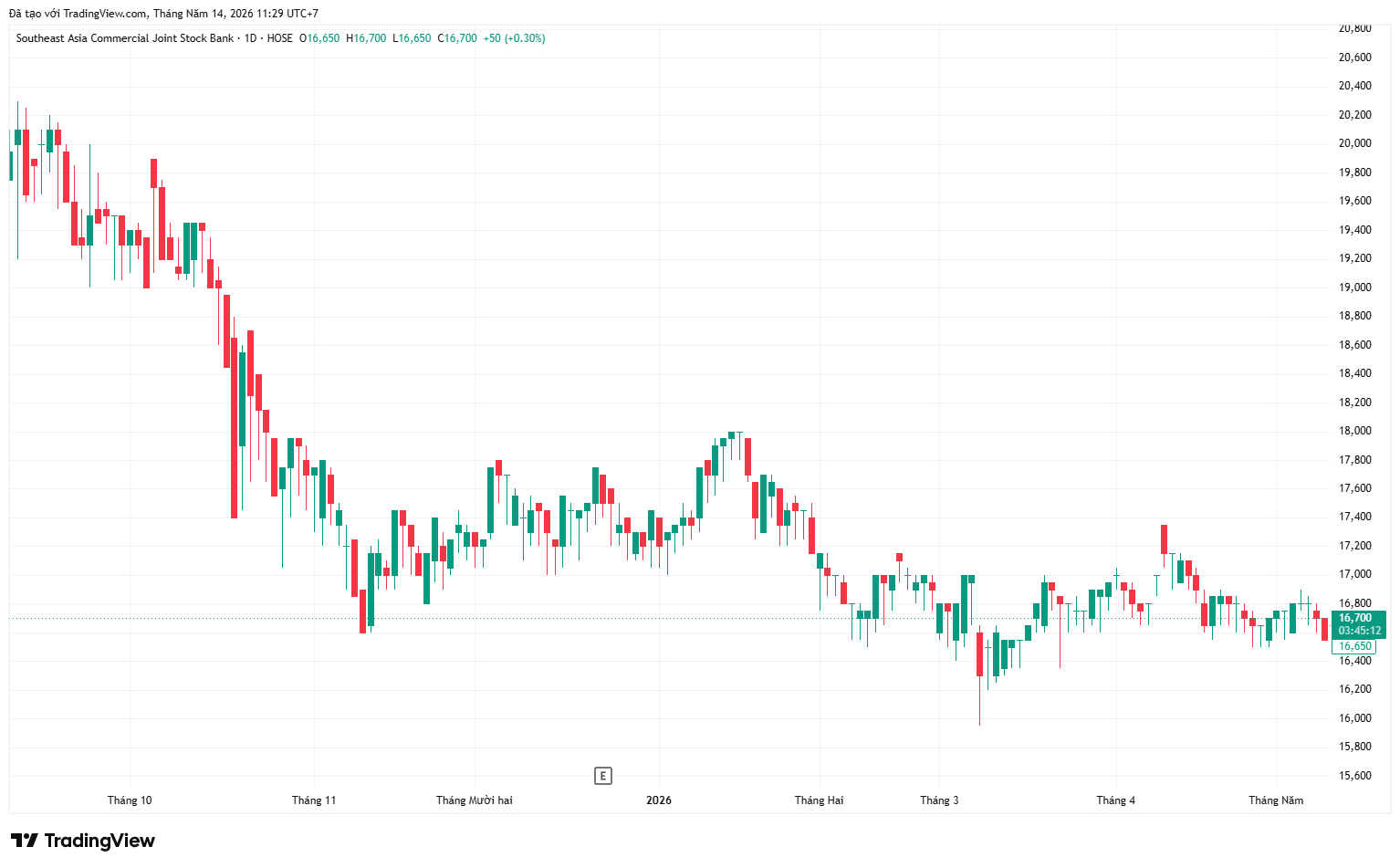Click the Tháng 10 time axis label
1400x868 pixels.
[x=130, y=800]
